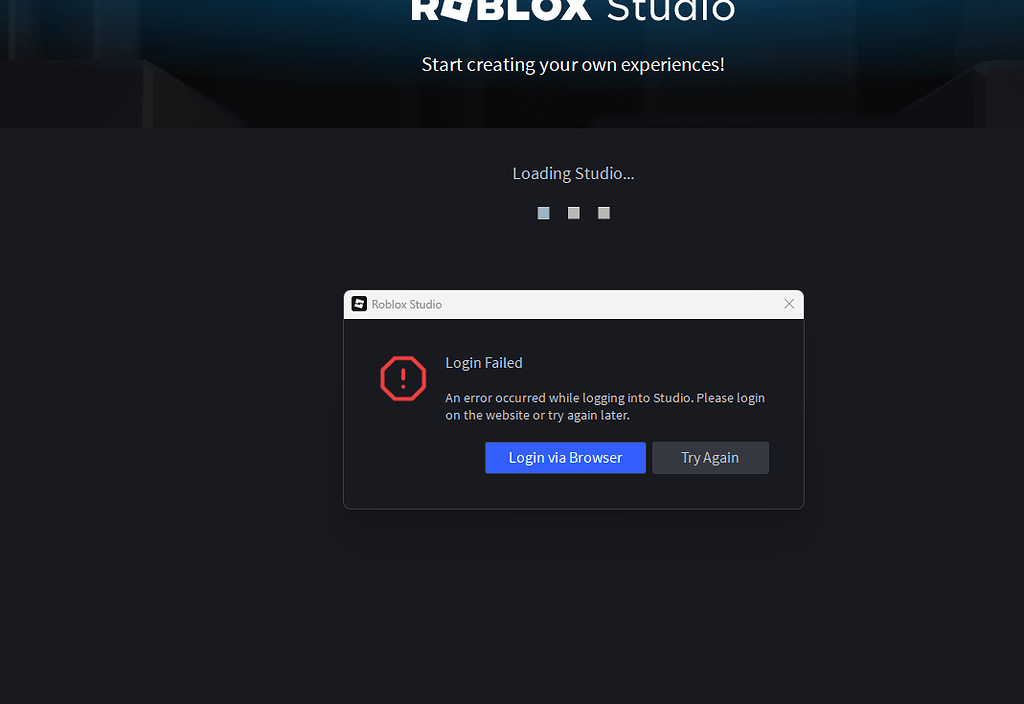The image size is (1024, 704).
Task: Click the red error octagon icon
Action: tap(403, 378)
